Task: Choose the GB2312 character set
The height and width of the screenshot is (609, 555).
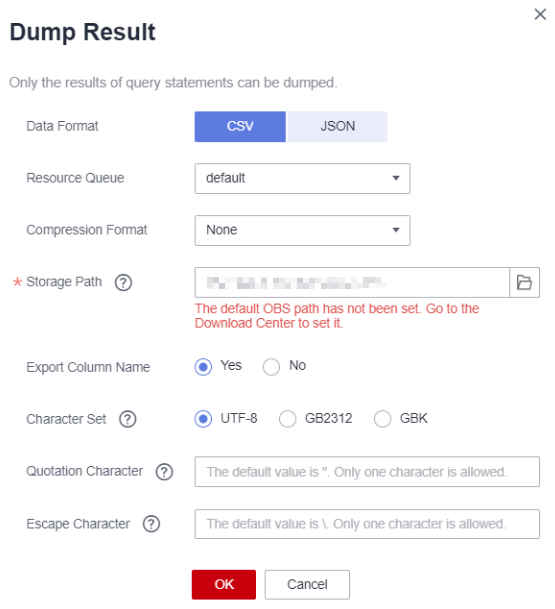Action: click(287, 419)
